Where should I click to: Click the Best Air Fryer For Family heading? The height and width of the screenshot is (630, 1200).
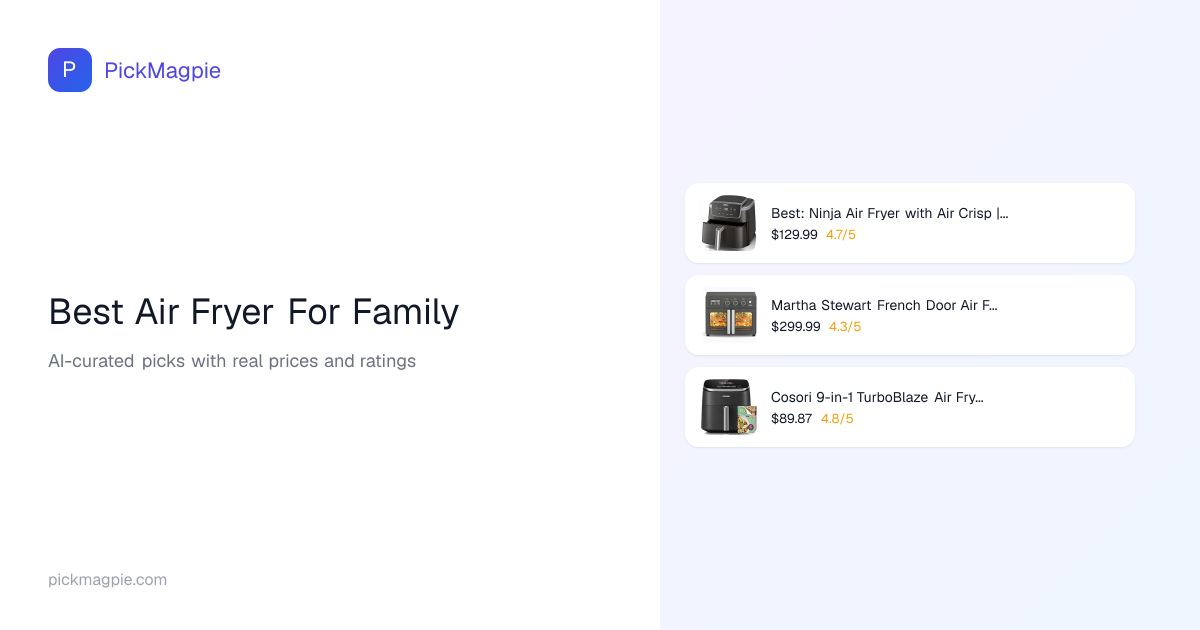[253, 312]
